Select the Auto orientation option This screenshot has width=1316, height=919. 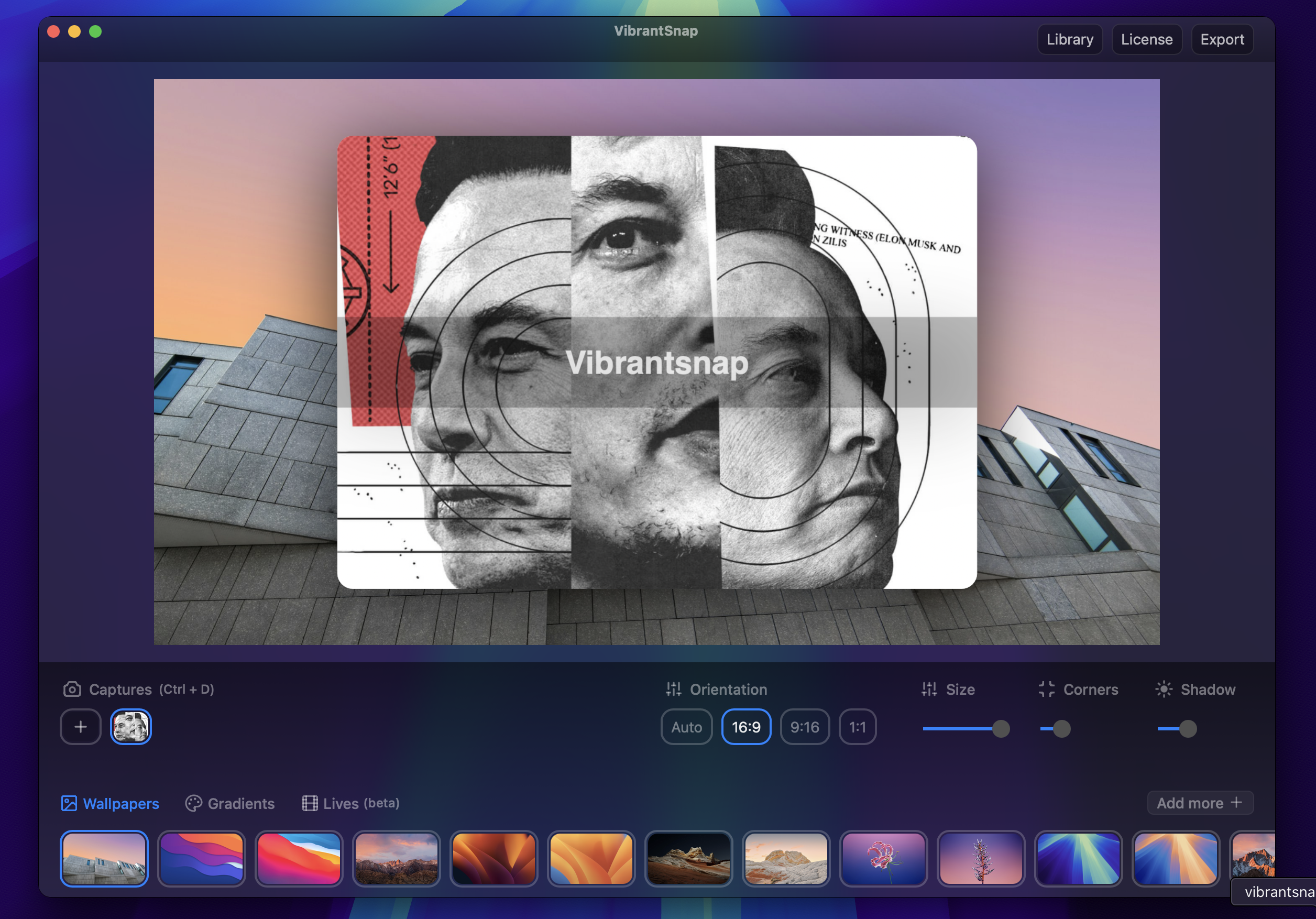click(686, 727)
